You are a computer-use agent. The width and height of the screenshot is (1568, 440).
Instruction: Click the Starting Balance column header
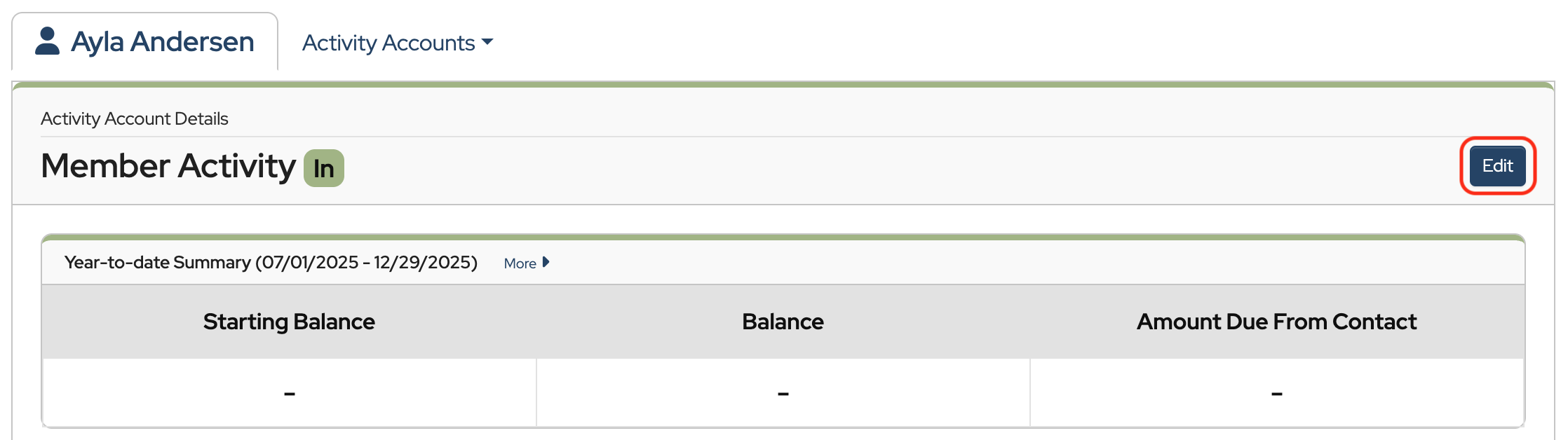coord(289,322)
